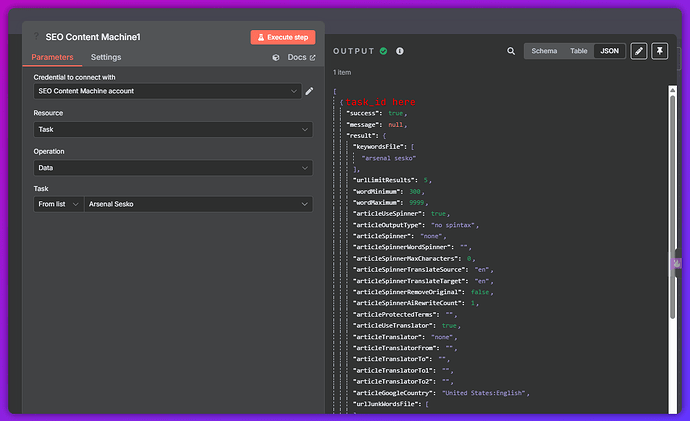Click the "message" key

tap(365, 125)
